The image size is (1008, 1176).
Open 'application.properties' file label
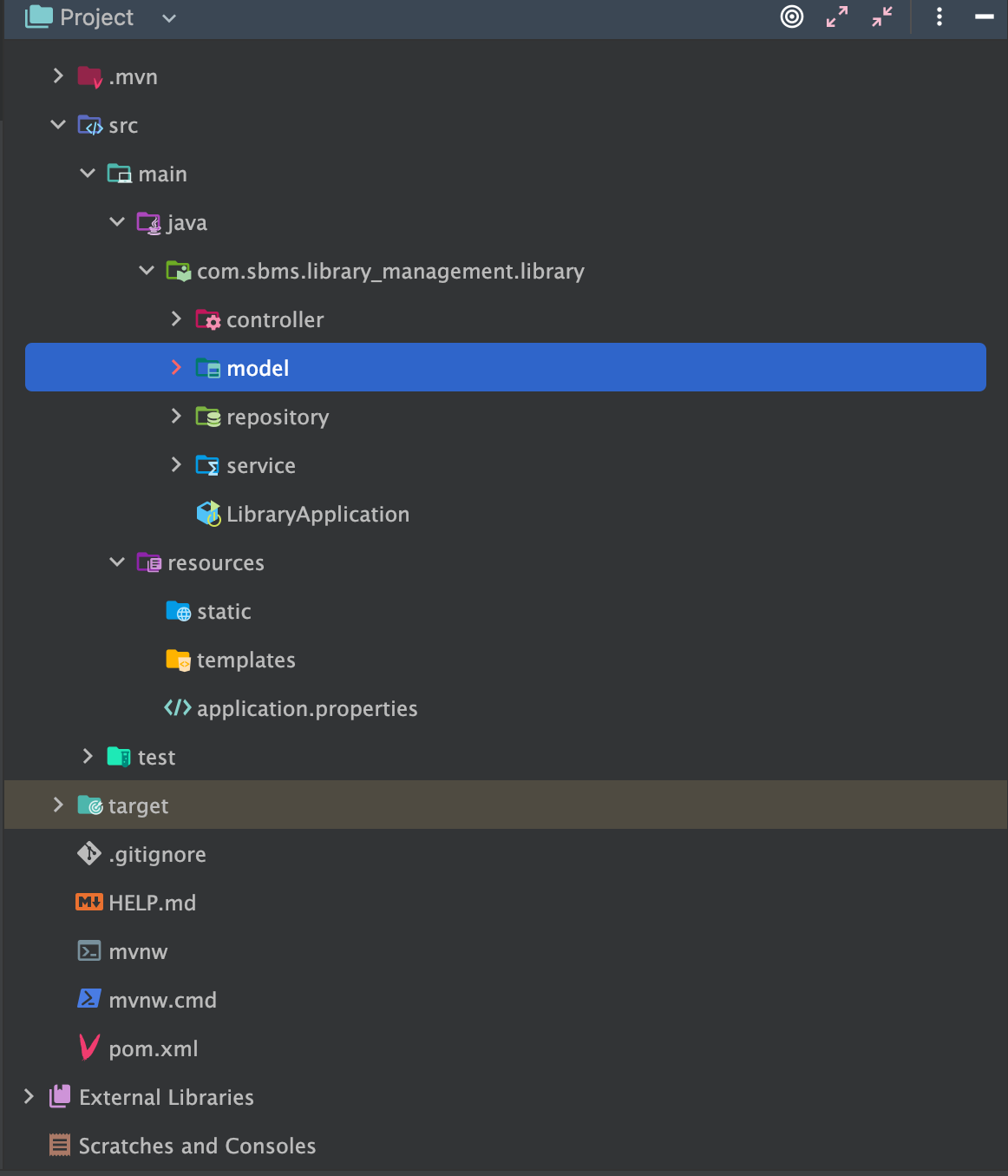coord(307,709)
